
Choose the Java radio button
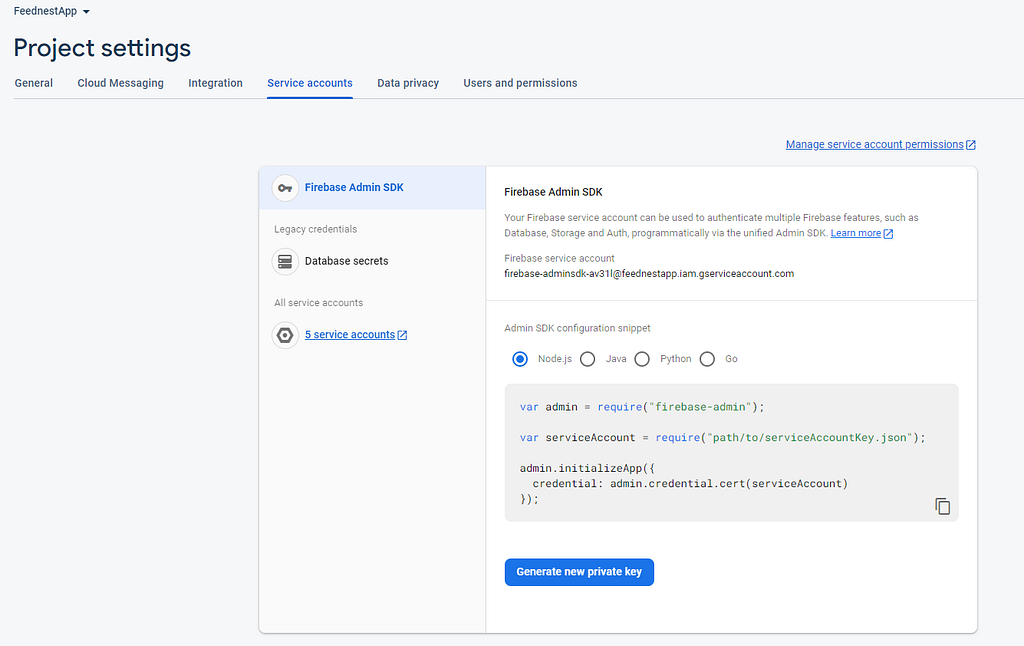pos(588,359)
